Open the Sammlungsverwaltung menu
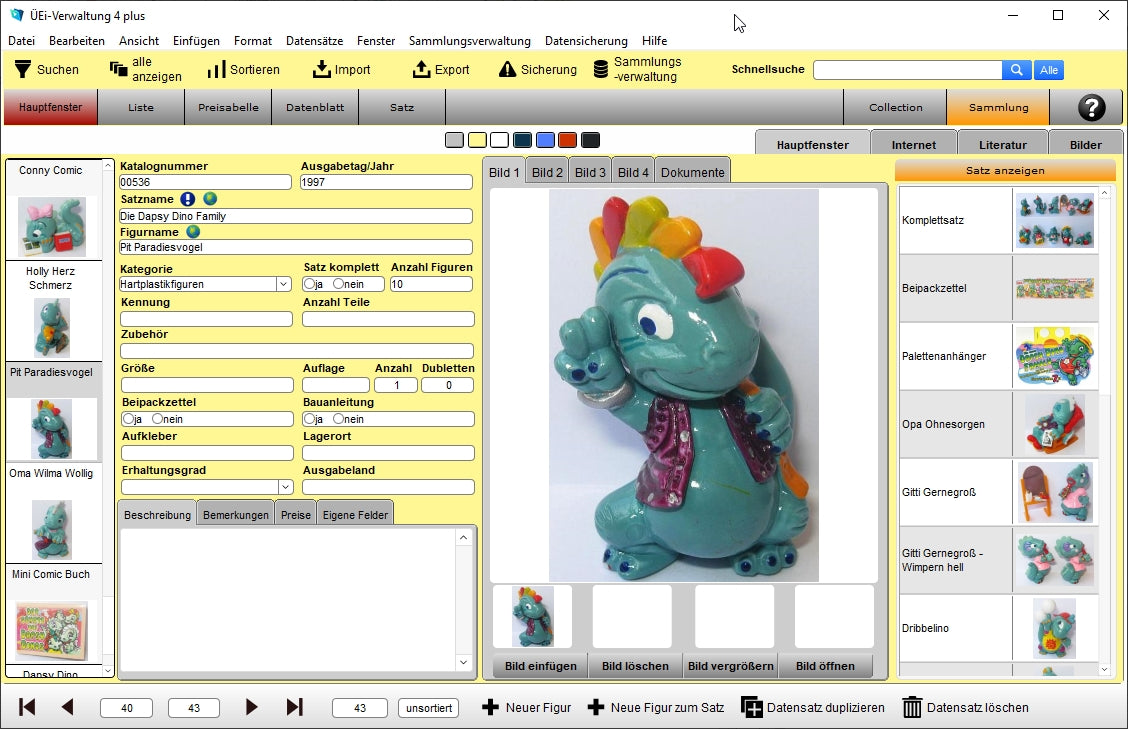The image size is (1128, 729). click(470, 41)
